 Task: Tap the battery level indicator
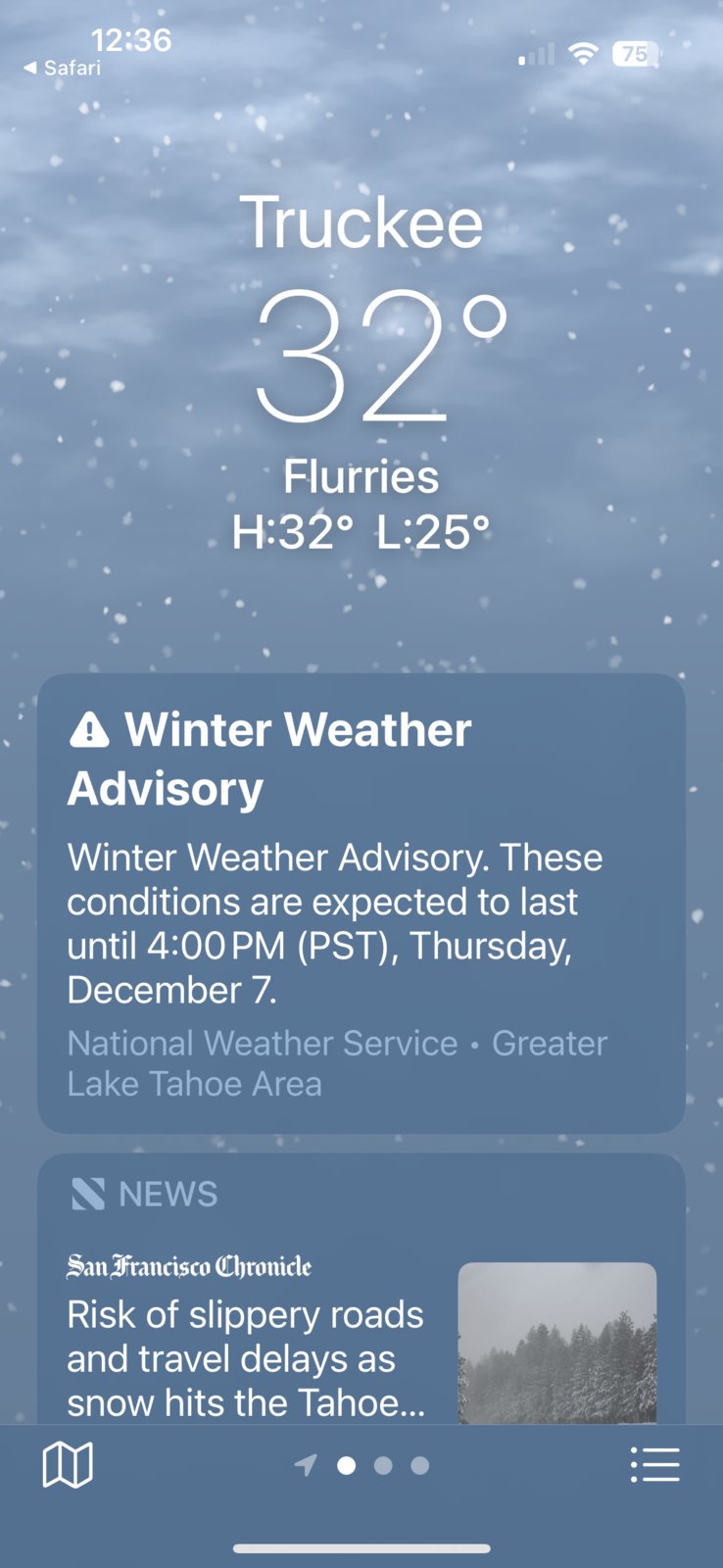(637, 54)
